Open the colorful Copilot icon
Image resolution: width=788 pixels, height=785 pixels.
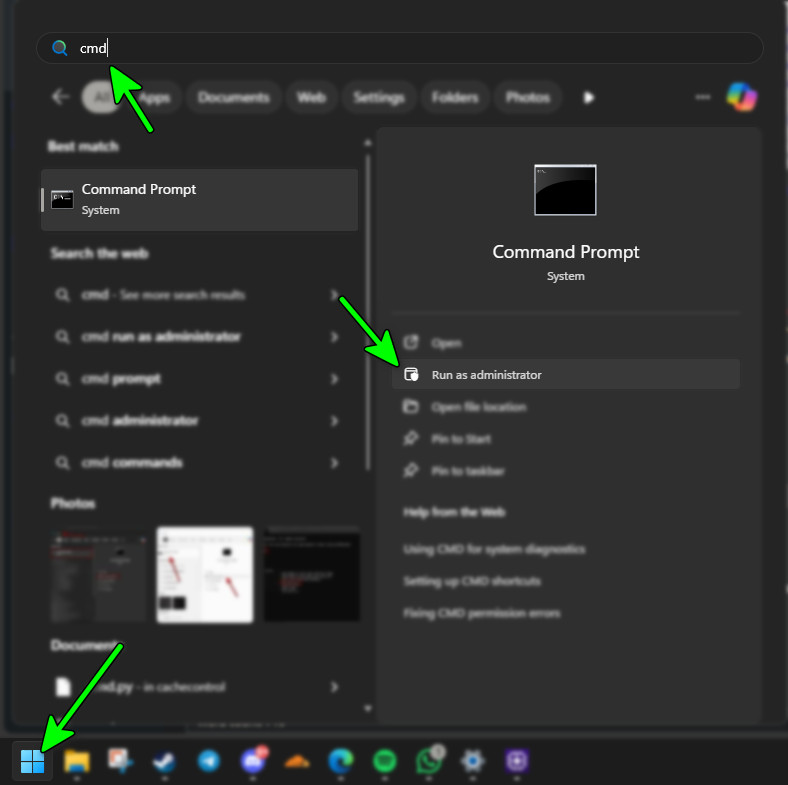pyautogui.click(x=742, y=97)
